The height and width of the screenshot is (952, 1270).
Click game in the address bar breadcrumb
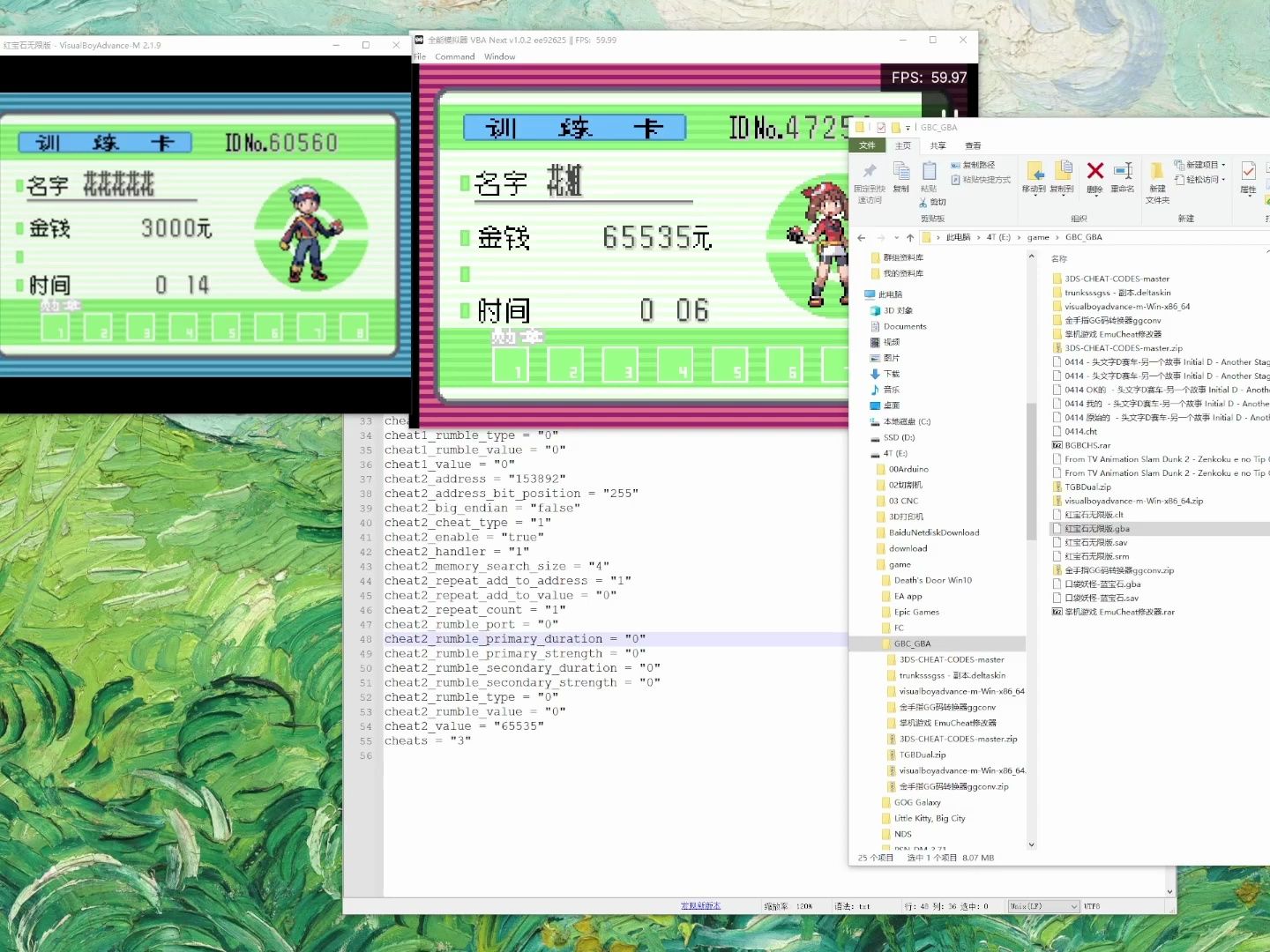[1038, 237]
